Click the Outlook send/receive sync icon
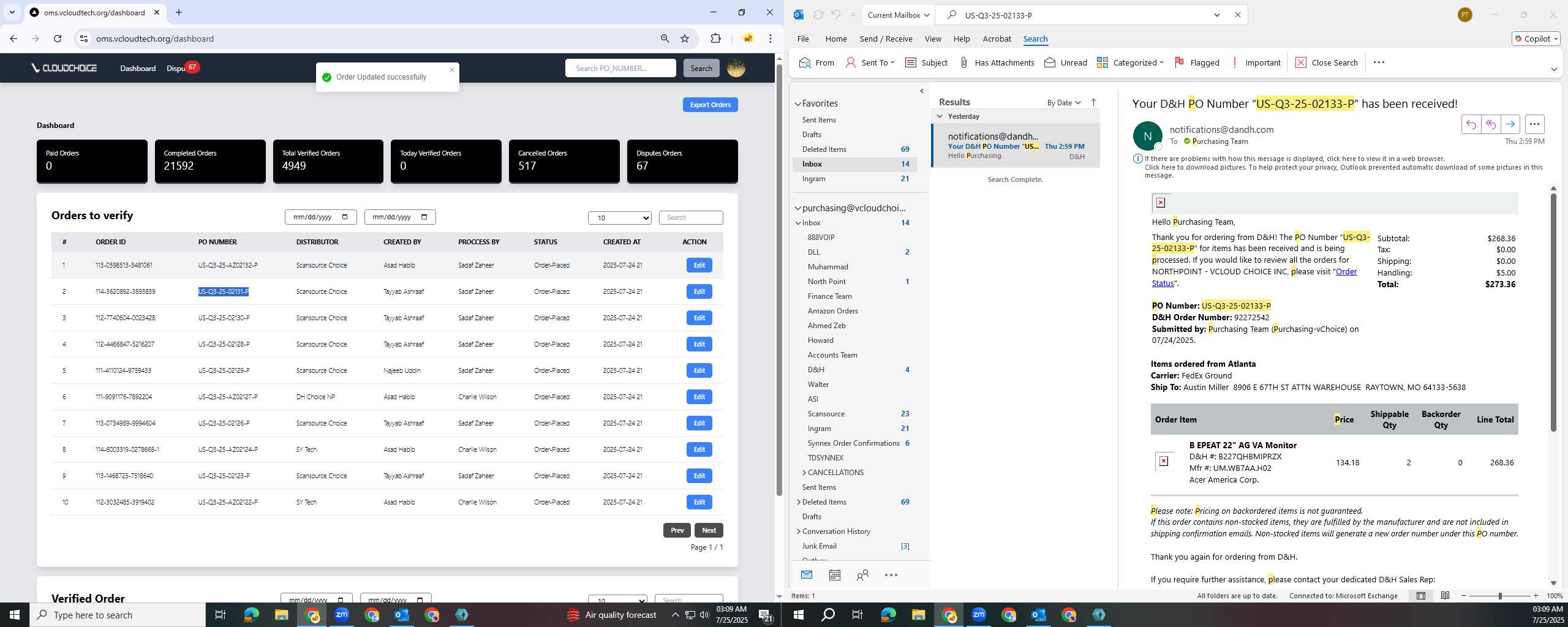The height and width of the screenshot is (627, 1568). (x=818, y=15)
